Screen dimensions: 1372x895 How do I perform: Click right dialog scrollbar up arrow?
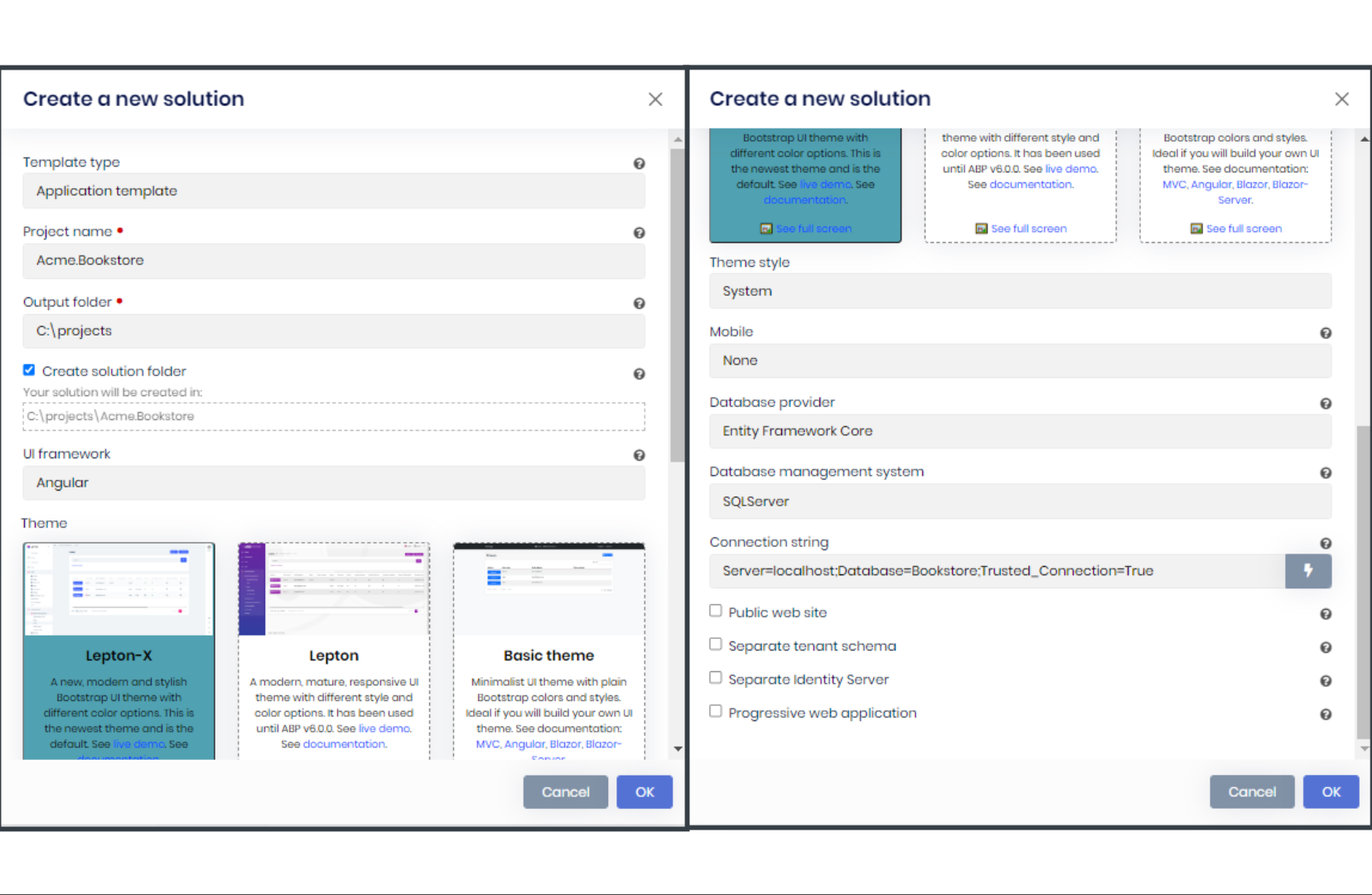coord(1365,139)
